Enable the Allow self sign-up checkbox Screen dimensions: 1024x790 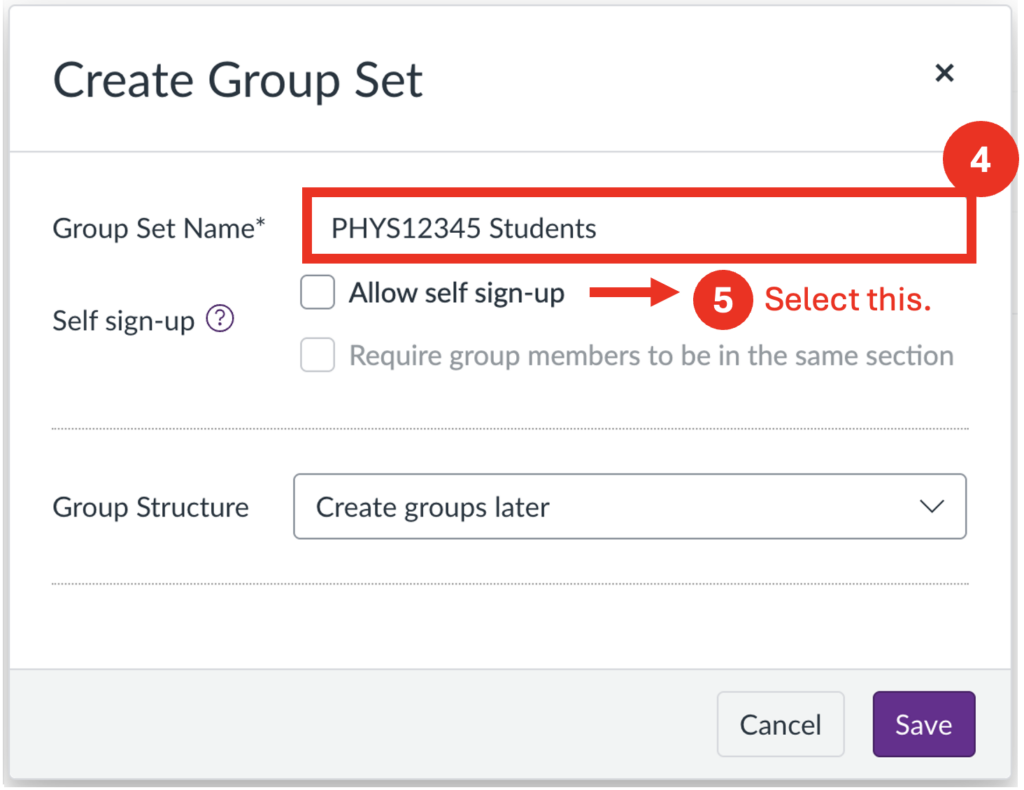pyautogui.click(x=318, y=293)
